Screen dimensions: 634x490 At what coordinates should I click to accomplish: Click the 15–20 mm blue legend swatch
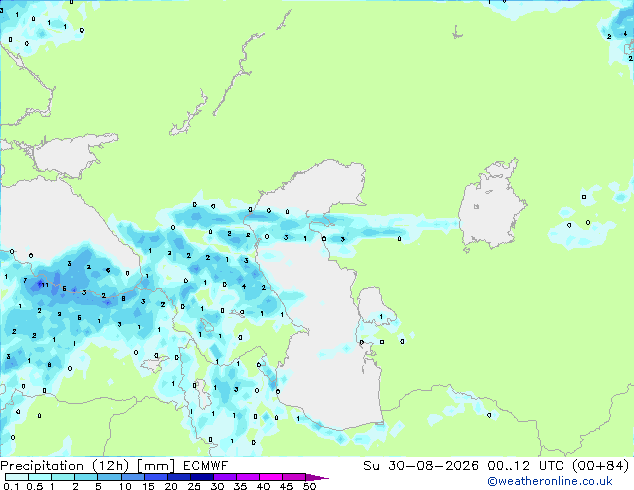[x=156, y=477]
